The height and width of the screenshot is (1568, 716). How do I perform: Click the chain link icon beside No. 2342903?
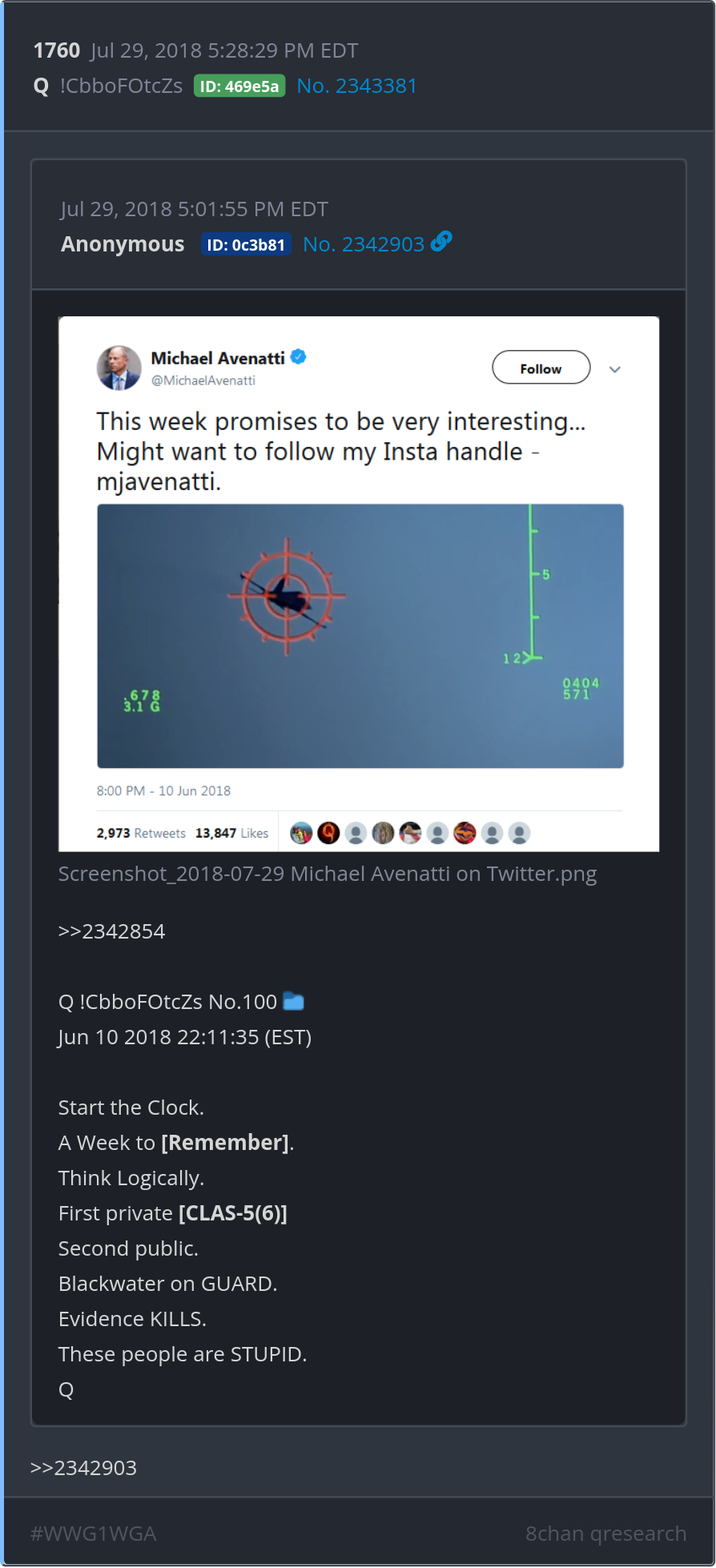coord(441,241)
